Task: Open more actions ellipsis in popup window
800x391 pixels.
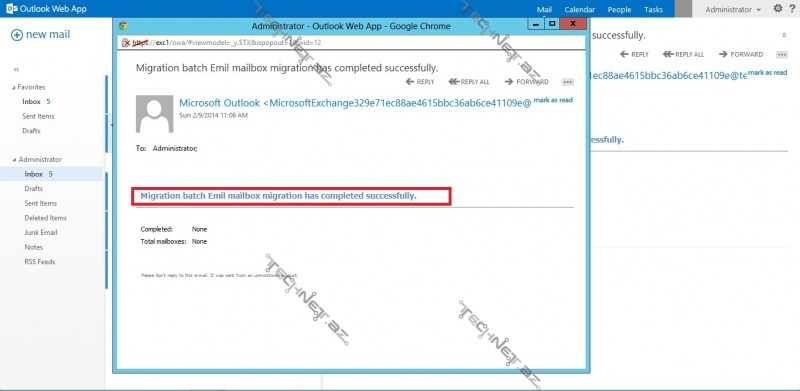Action: pyautogui.click(x=567, y=82)
